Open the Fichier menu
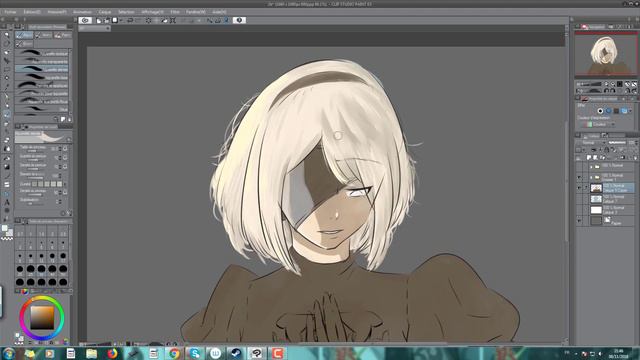 [x=10, y=12]
